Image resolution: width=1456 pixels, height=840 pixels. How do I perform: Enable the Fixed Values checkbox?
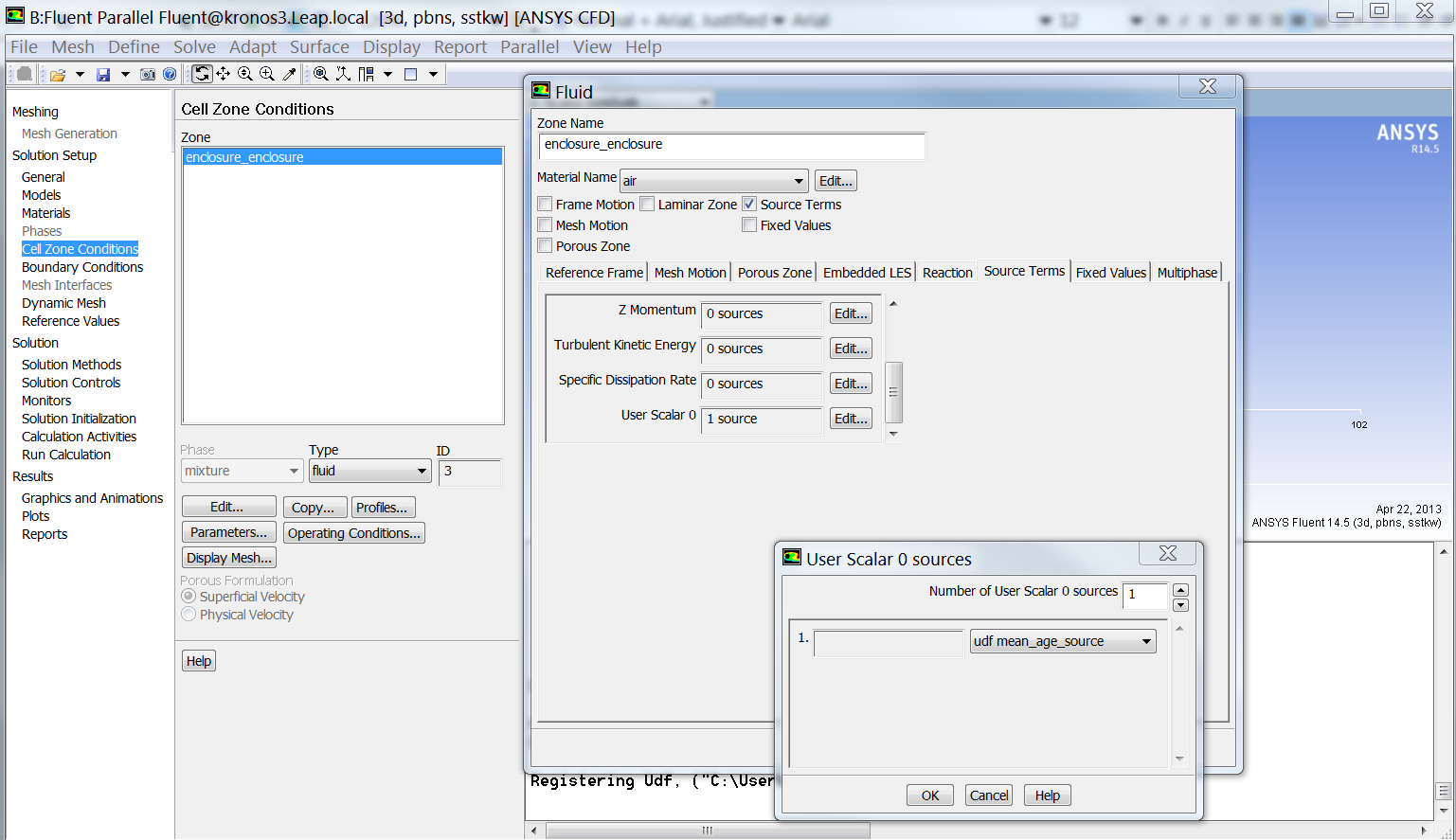click(749, 224)
